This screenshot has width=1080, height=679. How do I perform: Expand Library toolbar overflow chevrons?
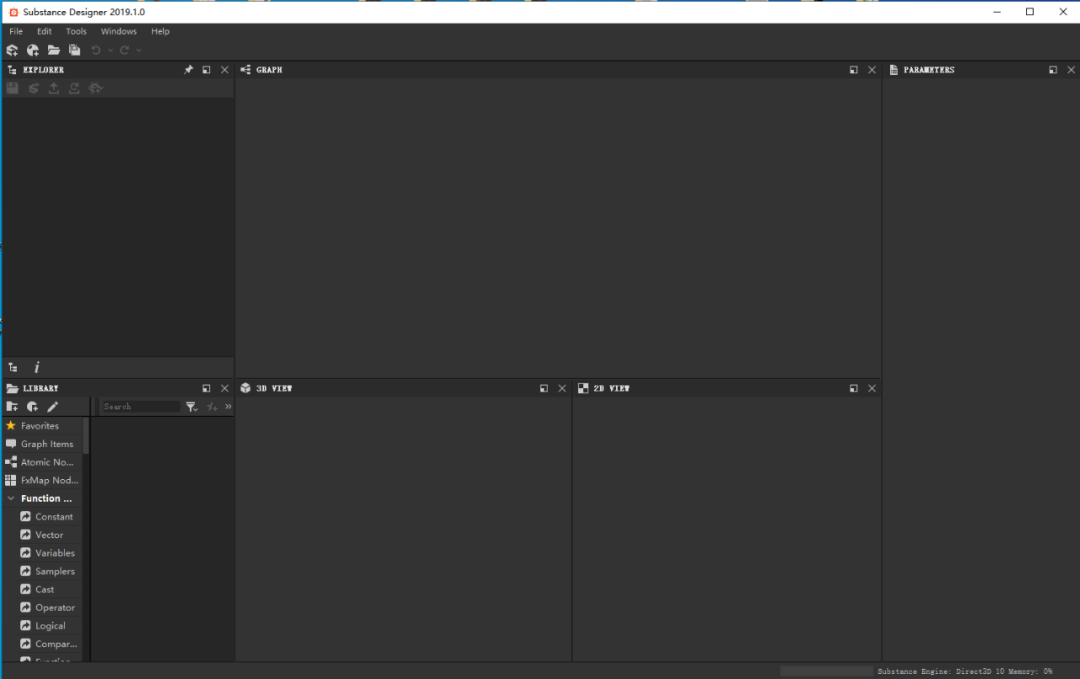coord(228,407)
